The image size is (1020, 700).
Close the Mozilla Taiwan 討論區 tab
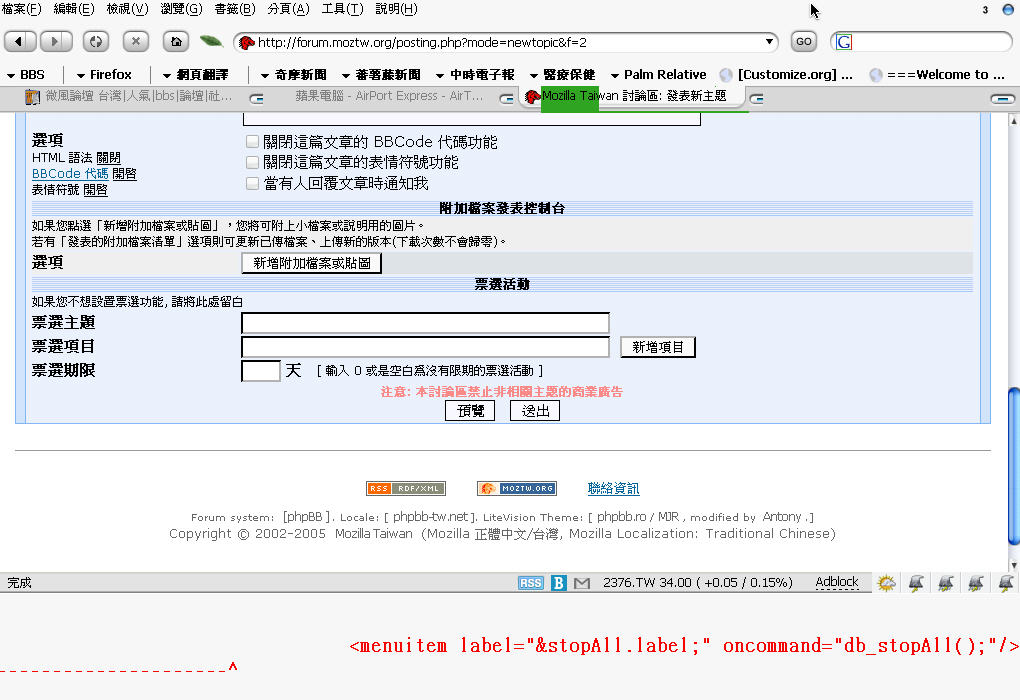[756, 99]
